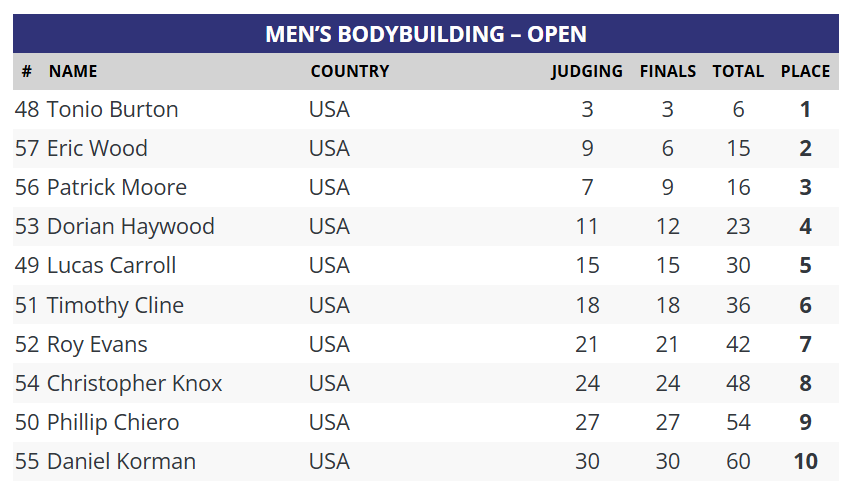Screen dimensions: 849x493
Task: Click the number sign column header
Action: pos(27,71)
